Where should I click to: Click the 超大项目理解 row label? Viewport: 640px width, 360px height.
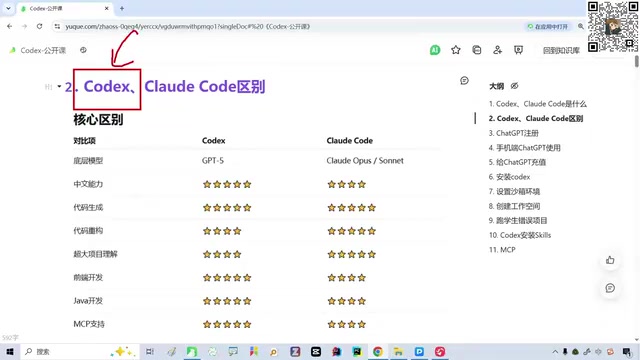pos(96,254)
